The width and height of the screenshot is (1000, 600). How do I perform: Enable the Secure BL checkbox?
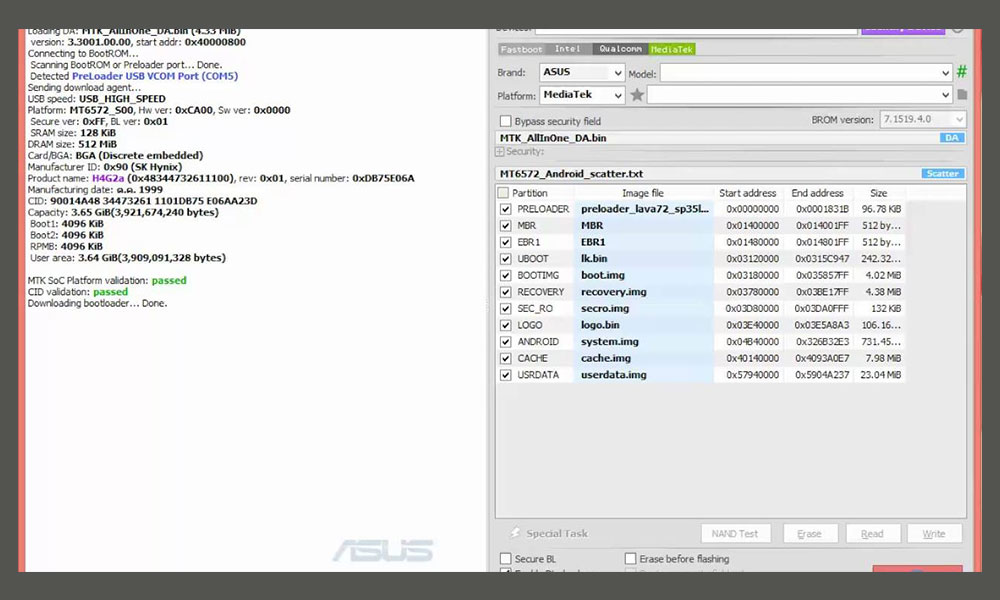coord(506,559)
